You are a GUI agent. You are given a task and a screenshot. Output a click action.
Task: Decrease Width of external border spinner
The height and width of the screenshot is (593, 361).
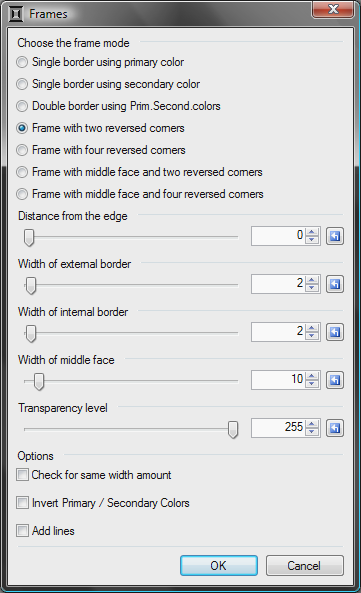312,288
